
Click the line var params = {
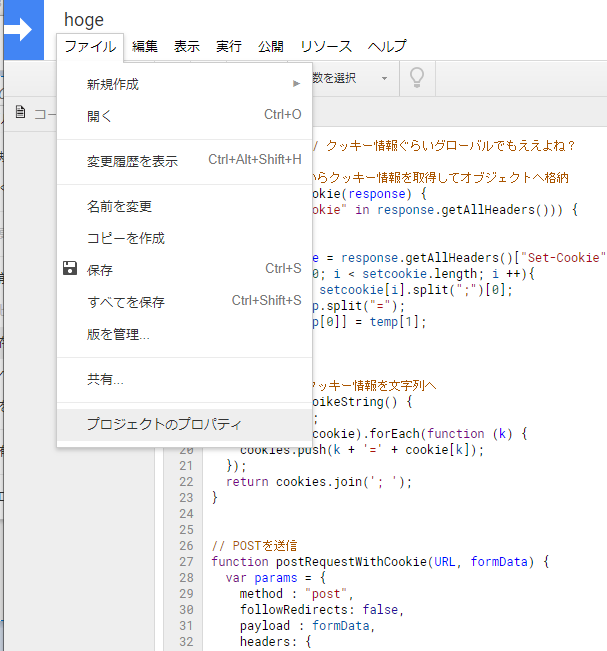point(276,578)
